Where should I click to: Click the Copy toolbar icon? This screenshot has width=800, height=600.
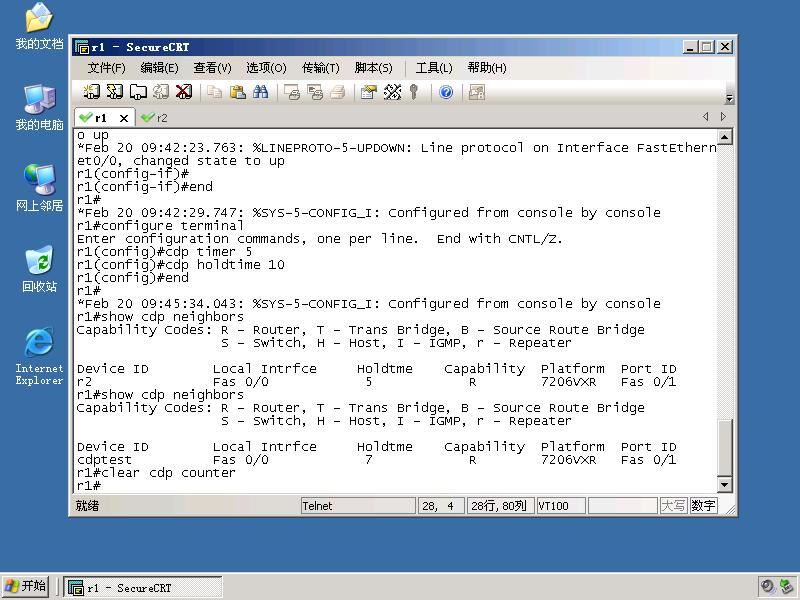(215, 92)
